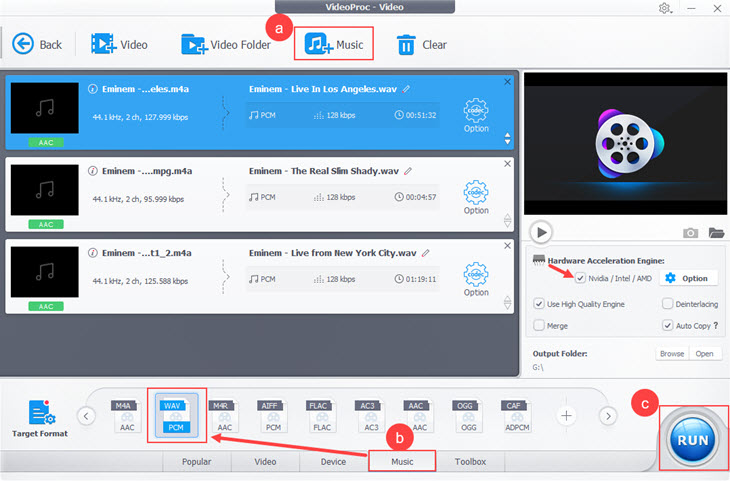Open codec Option for Live In Los Angeles

click(x=476, y=116)
